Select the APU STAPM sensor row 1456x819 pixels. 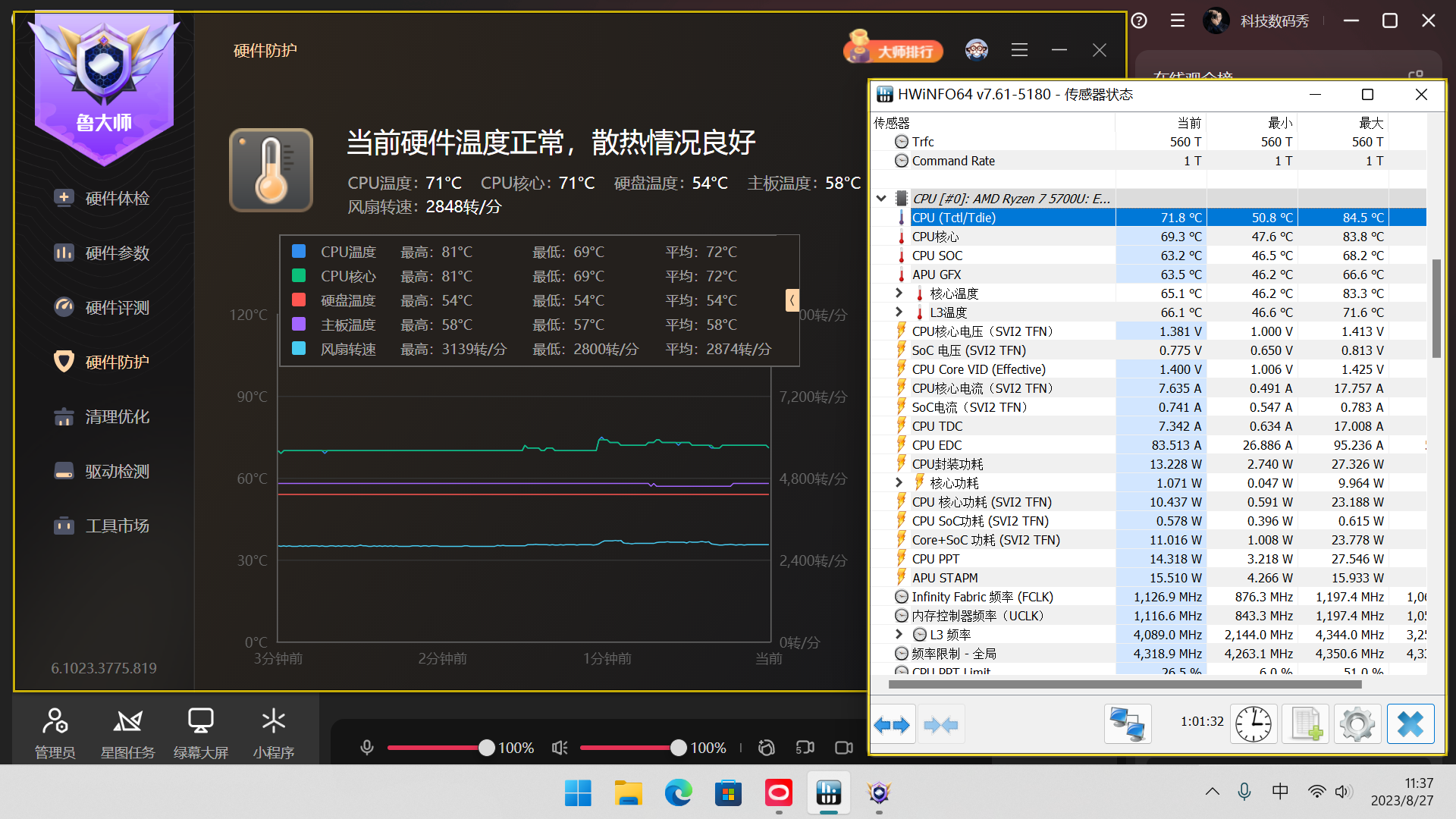[x=1149, y=578]
